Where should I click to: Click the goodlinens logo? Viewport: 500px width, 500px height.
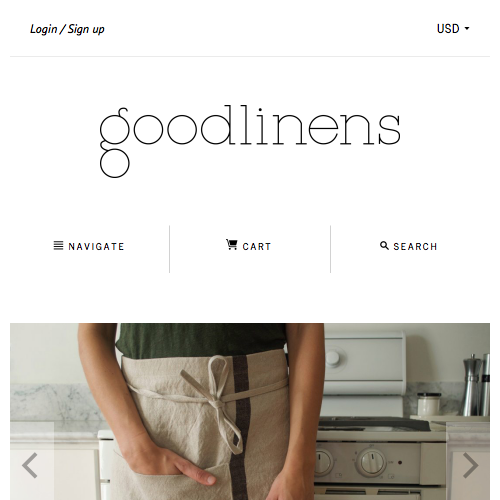250,142
